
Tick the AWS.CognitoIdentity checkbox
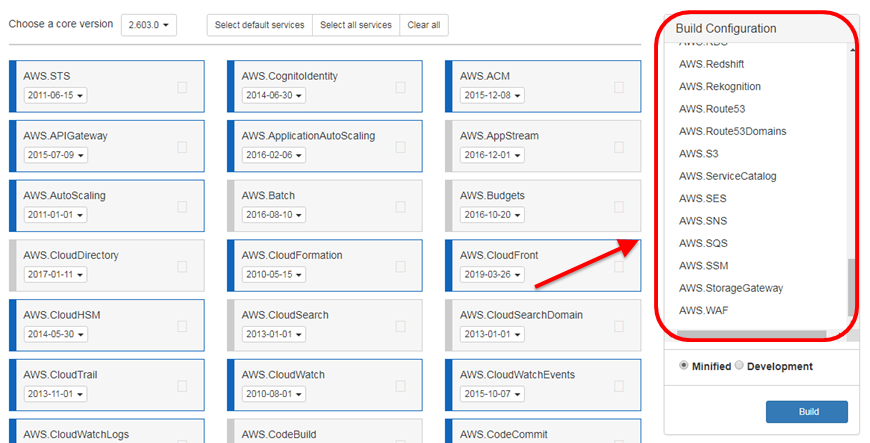point(400,87)
